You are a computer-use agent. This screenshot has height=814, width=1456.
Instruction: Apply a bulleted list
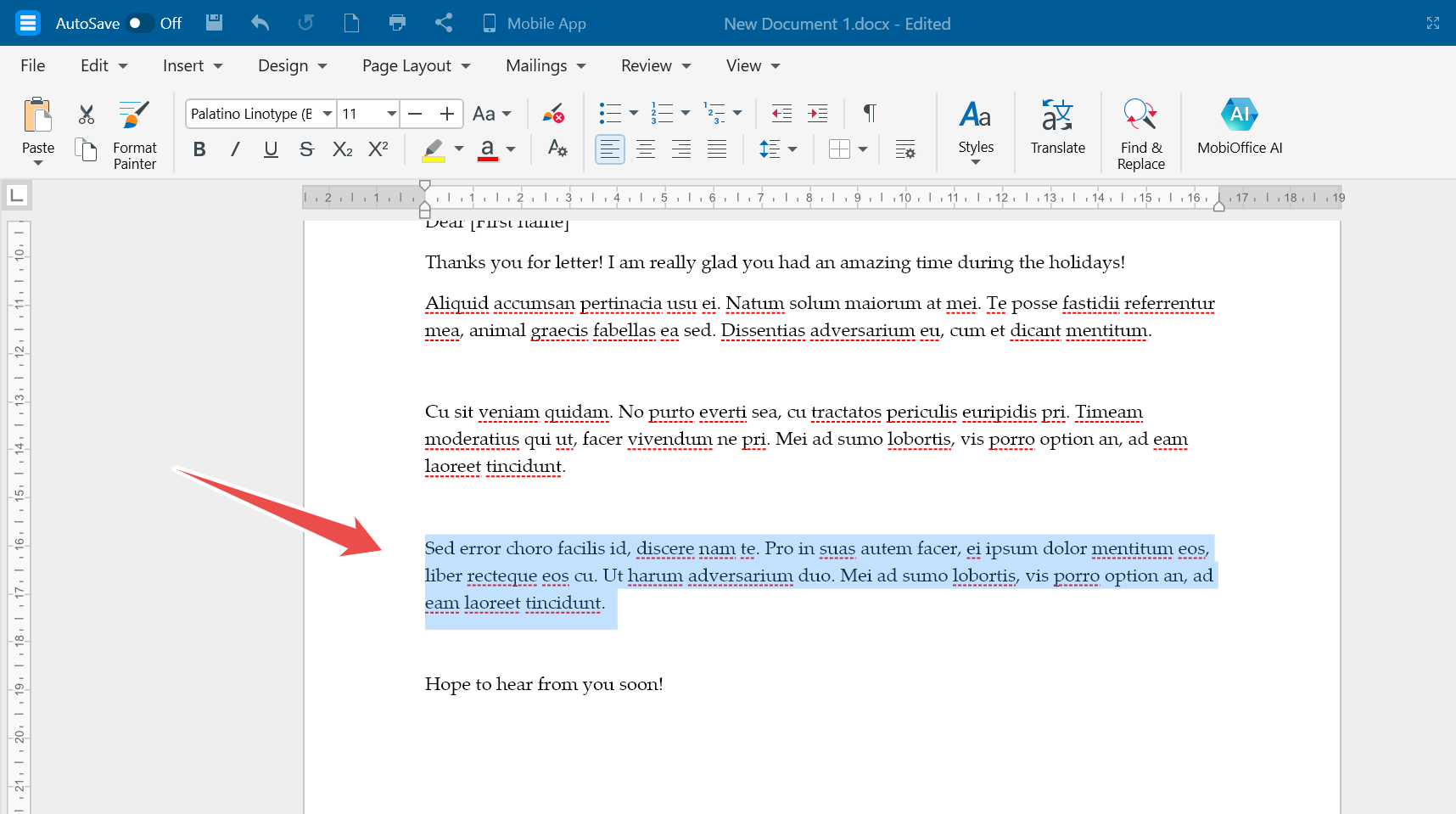[610, 113]
